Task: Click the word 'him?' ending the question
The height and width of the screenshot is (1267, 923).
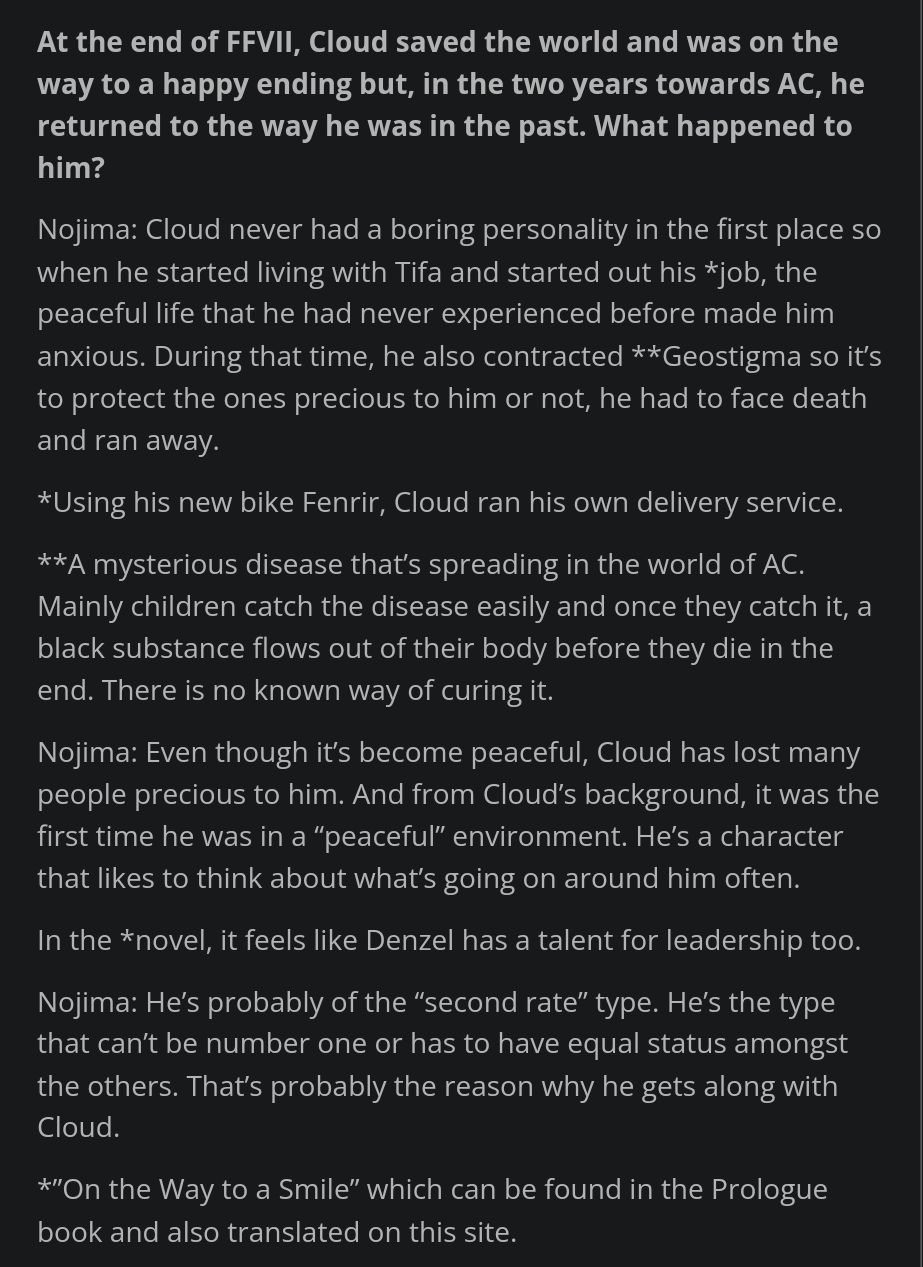Action: coord(71,167)
